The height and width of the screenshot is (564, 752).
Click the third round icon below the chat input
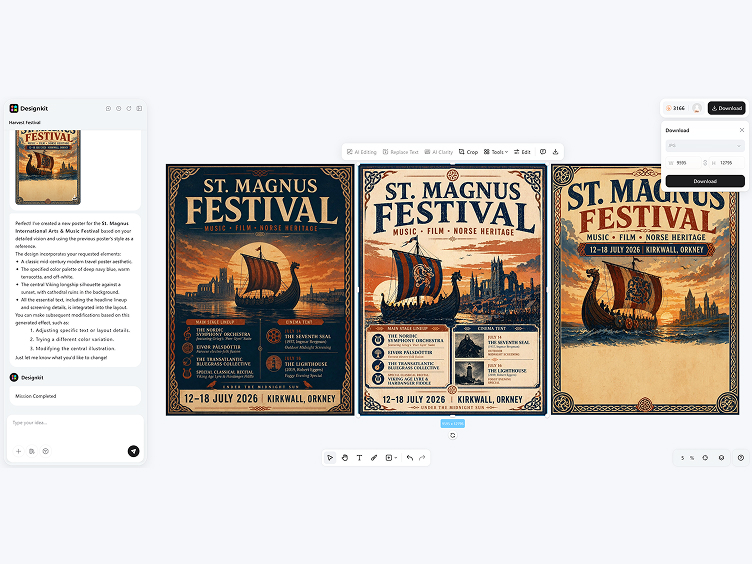coord(46,451)
